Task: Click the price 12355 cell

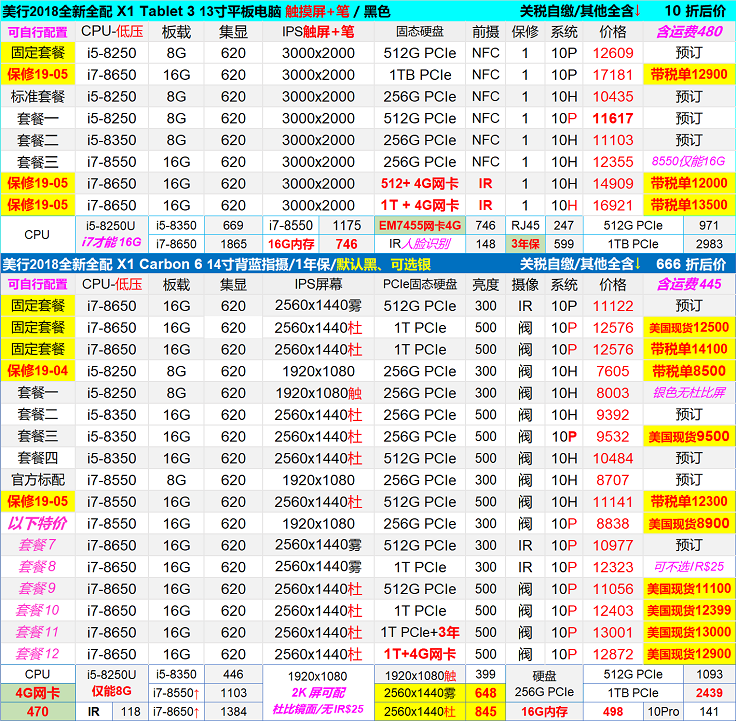Action: pos(613,161)
